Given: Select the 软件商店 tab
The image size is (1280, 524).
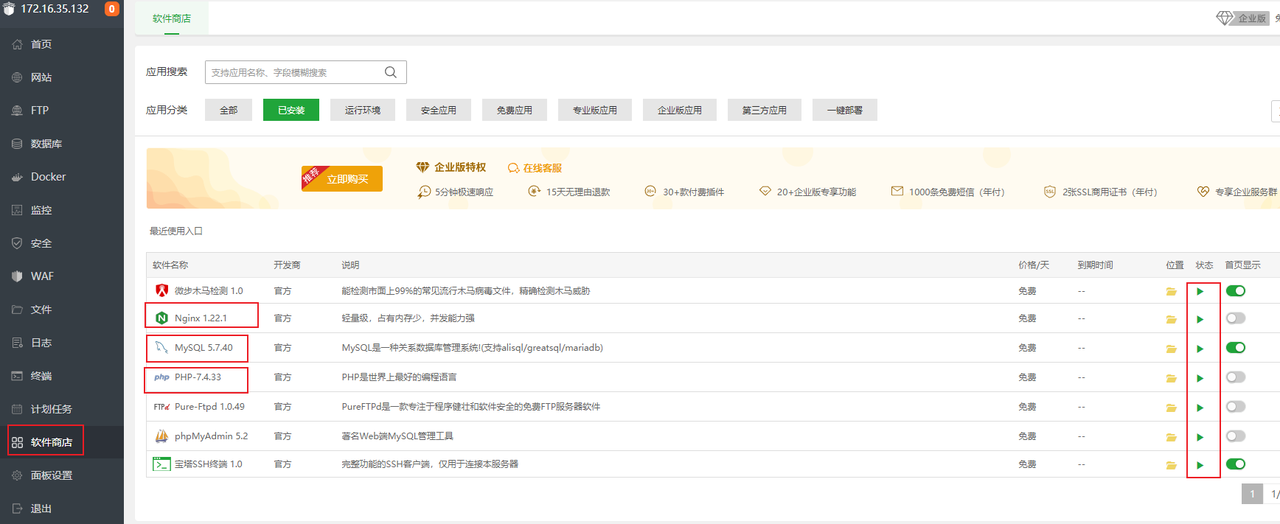Looking at the screenshot, I should point(172,19).
